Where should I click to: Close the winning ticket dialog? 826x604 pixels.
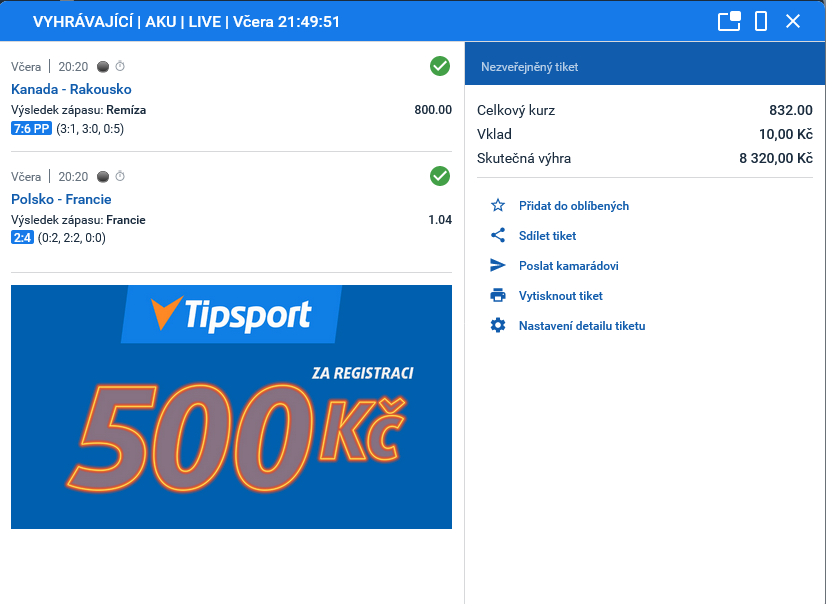point(793,21)
